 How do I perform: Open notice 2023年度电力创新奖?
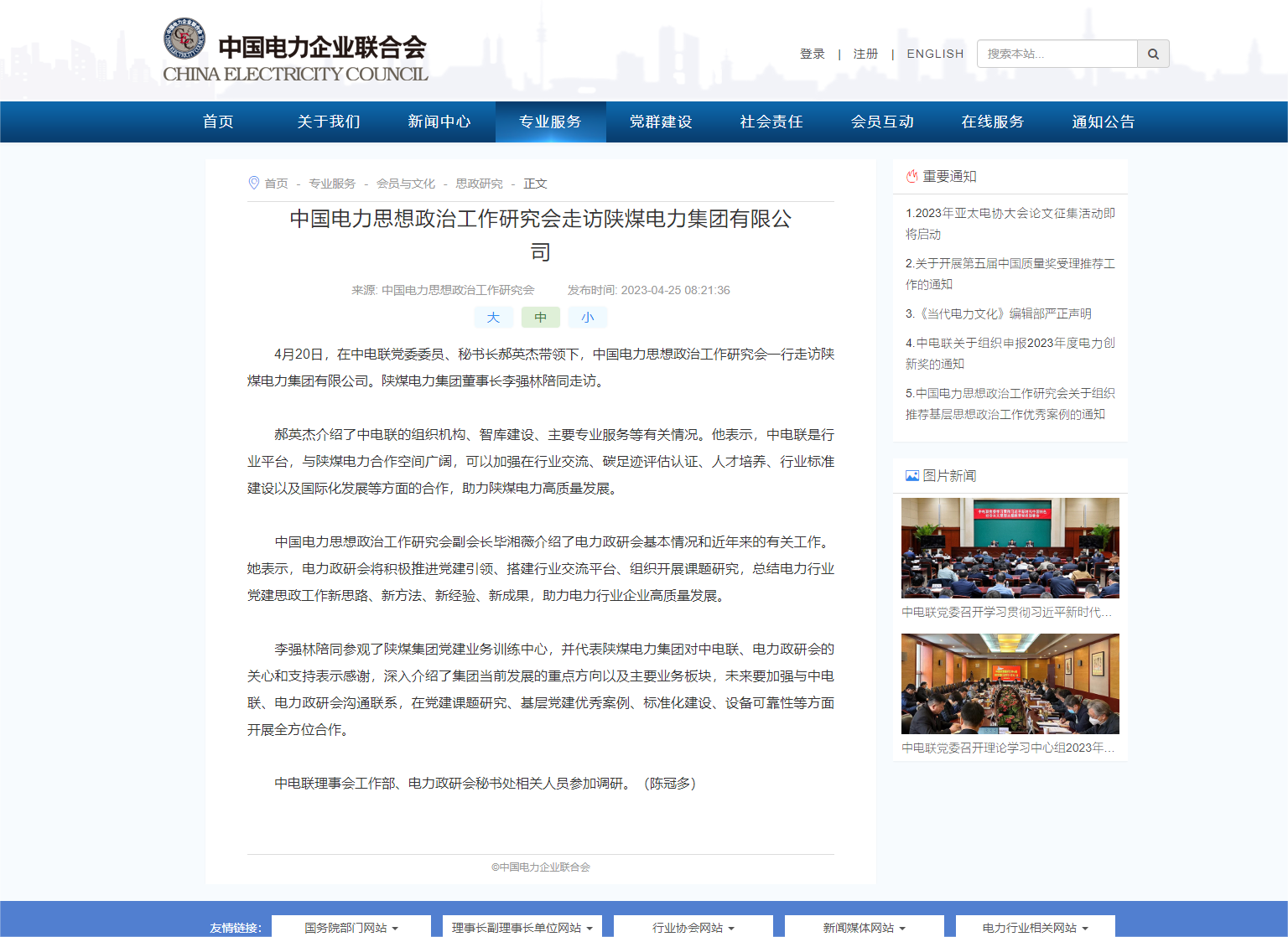tap(1010, 354)
